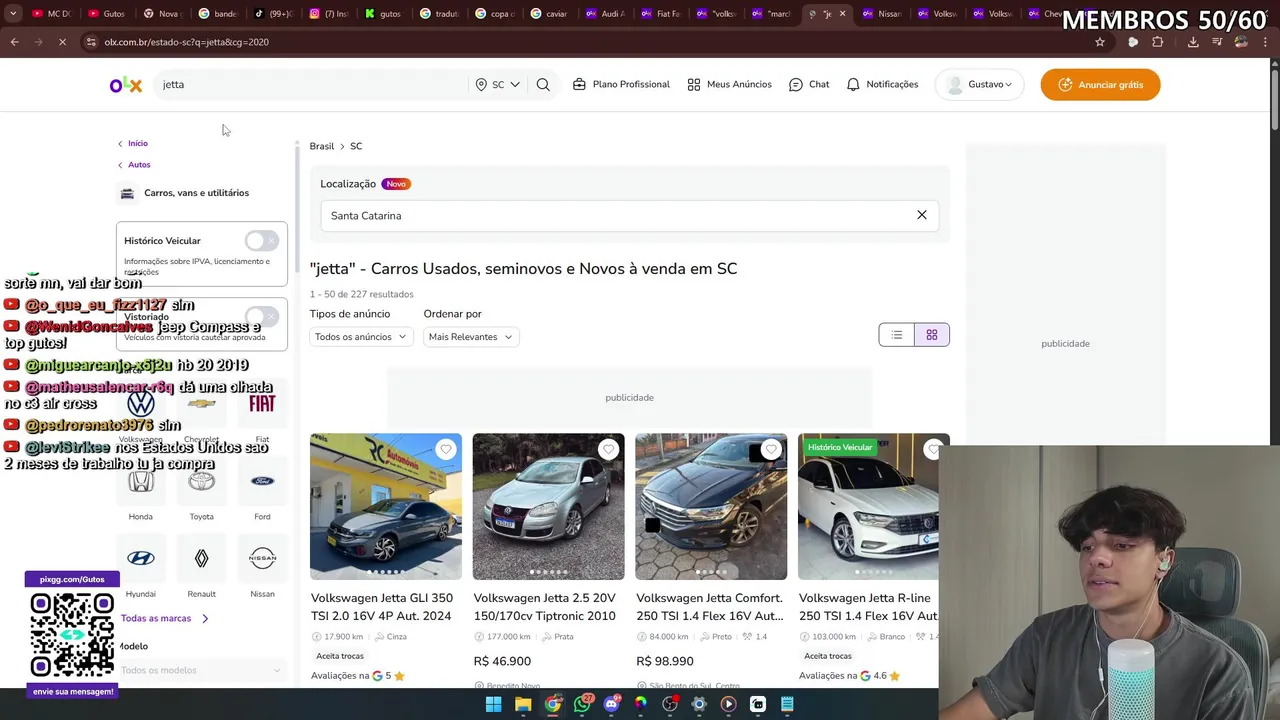Open the SC location dropdown
The image size is (1280, 720).
[498, 85]
